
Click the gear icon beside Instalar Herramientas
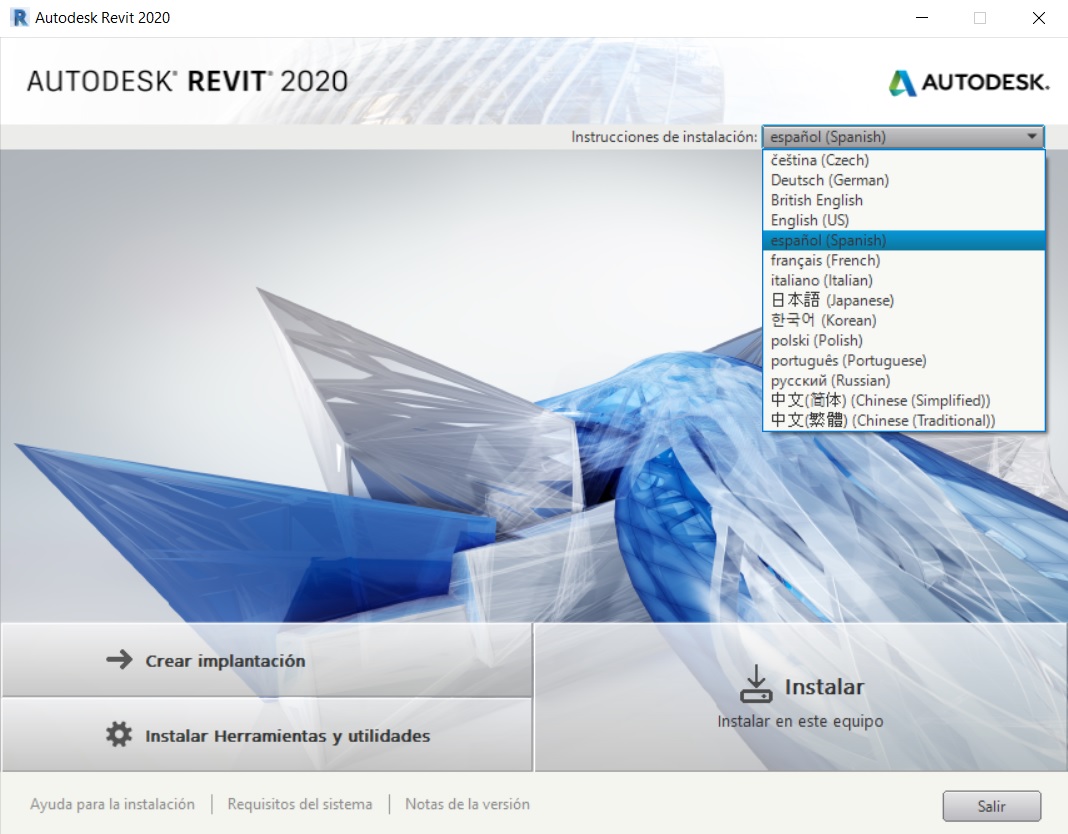tap(119, 735)
